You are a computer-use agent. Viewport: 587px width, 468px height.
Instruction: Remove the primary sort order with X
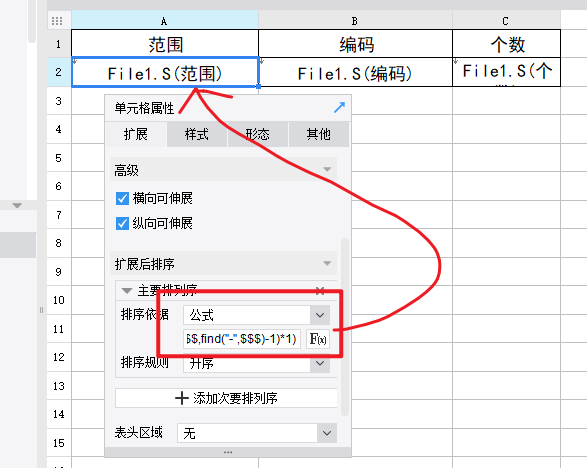320,291
